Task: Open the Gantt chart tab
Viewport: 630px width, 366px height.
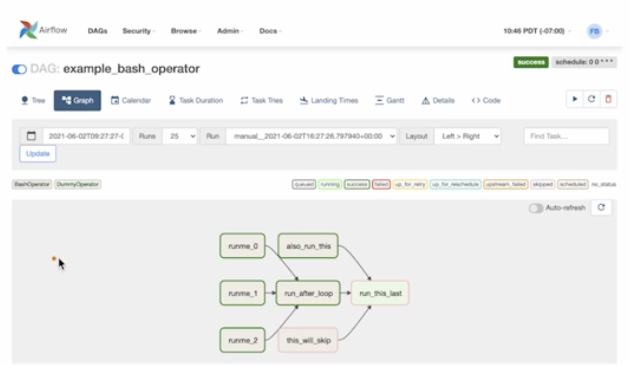Action: point(390,100)
